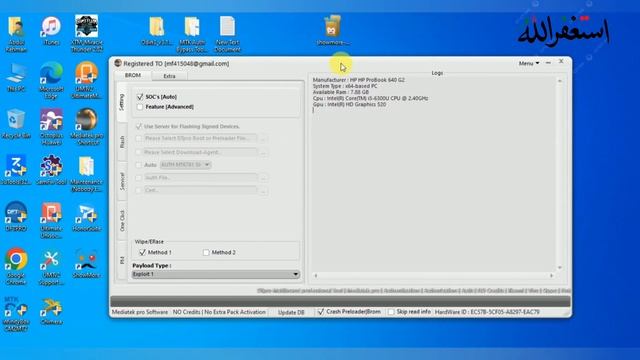Switch to the BROM tab
The image size is (640, 360).
coord(133,76)
